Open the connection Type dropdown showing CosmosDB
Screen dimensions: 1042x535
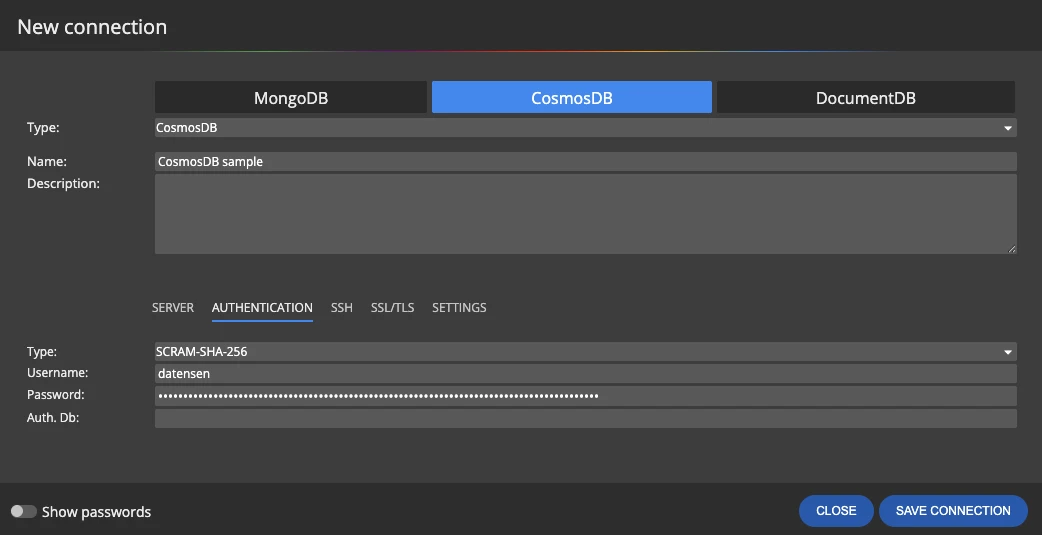585,128
